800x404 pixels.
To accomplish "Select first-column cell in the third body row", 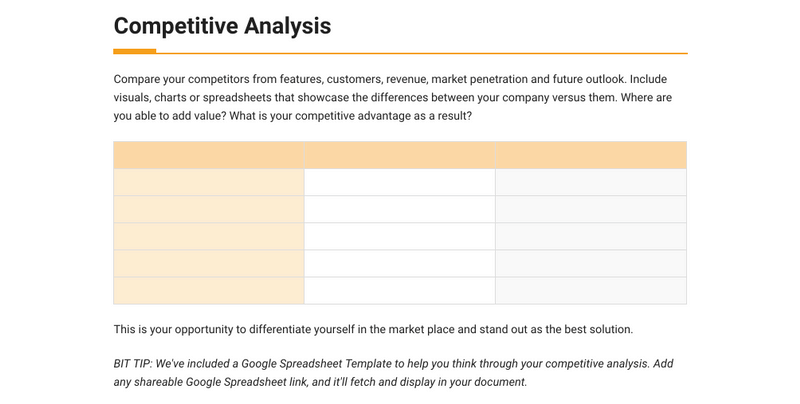I will (x=209, y=236).
